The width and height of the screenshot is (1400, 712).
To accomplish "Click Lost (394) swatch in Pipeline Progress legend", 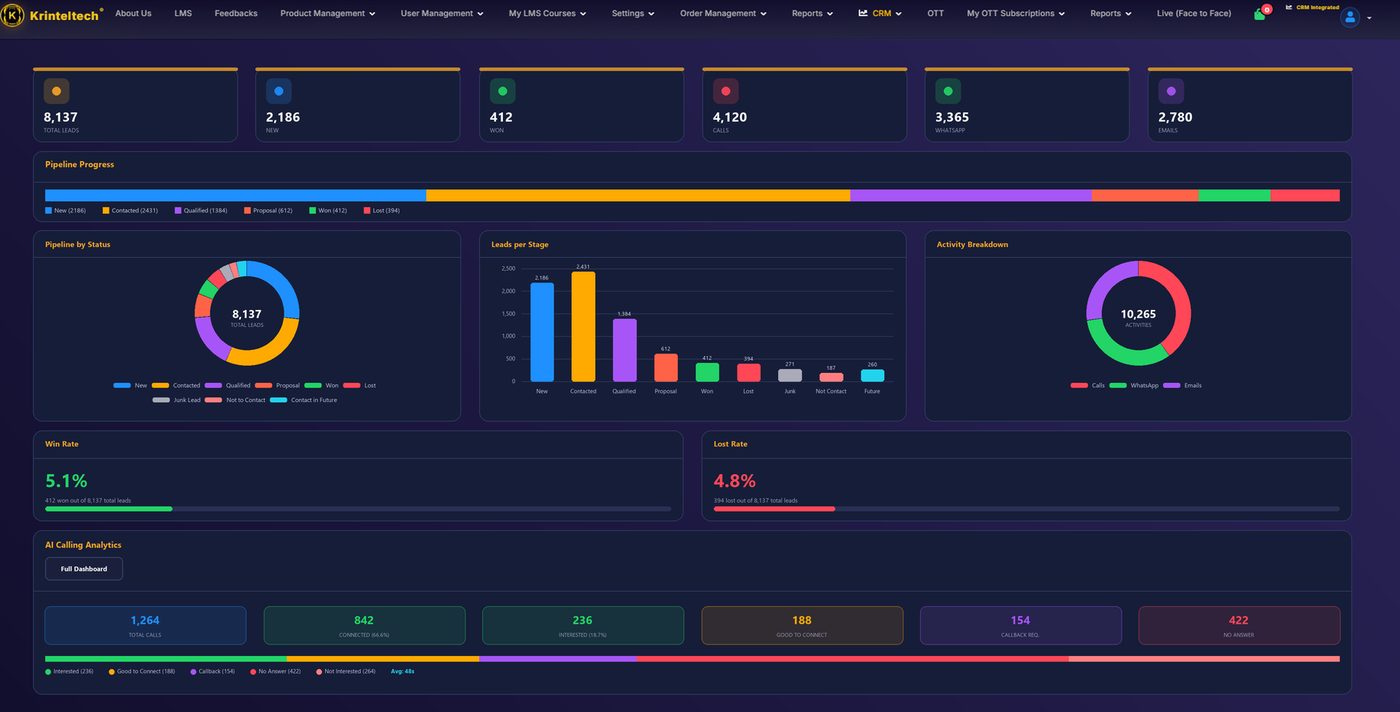I will click(x=366, y=211).
